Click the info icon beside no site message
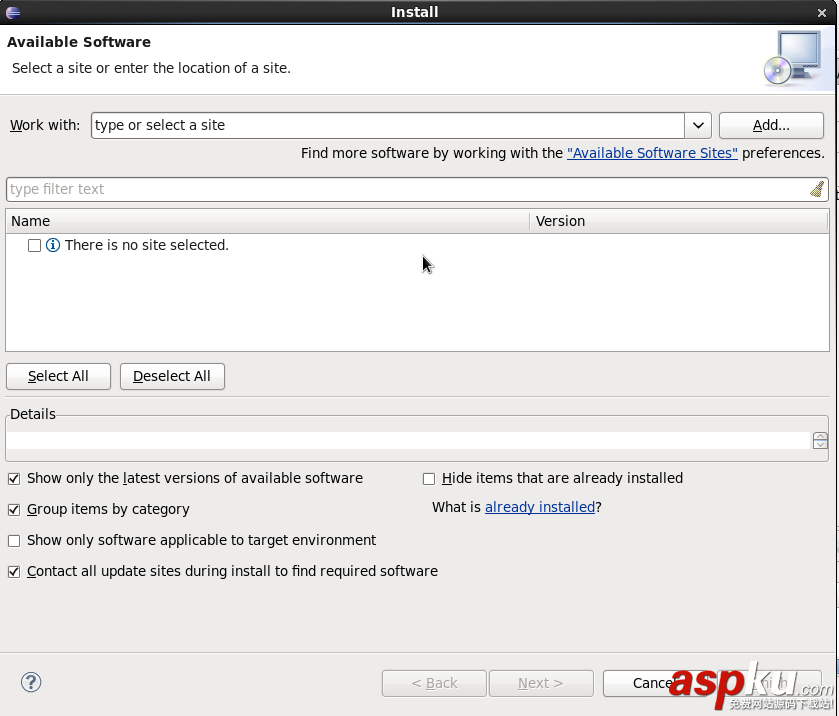The image size is (839, 716). pos(52,245)
